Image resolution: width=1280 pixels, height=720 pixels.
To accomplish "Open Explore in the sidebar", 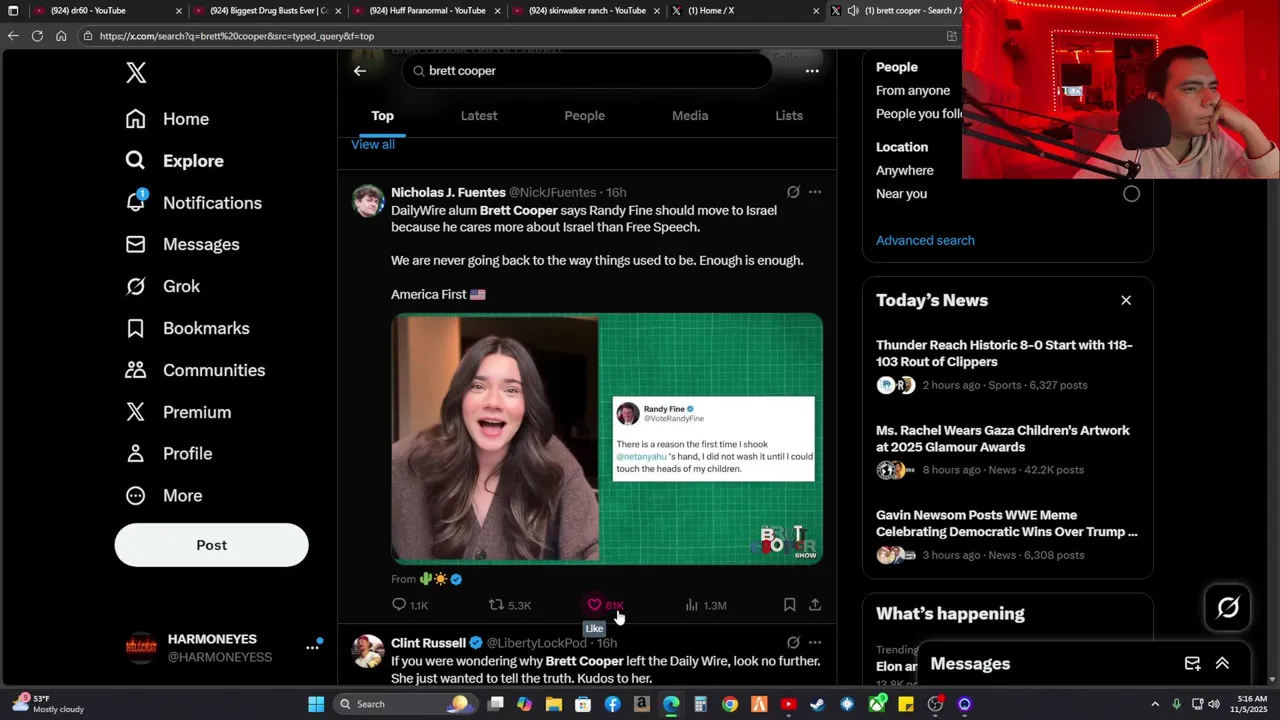I will 174,161.
